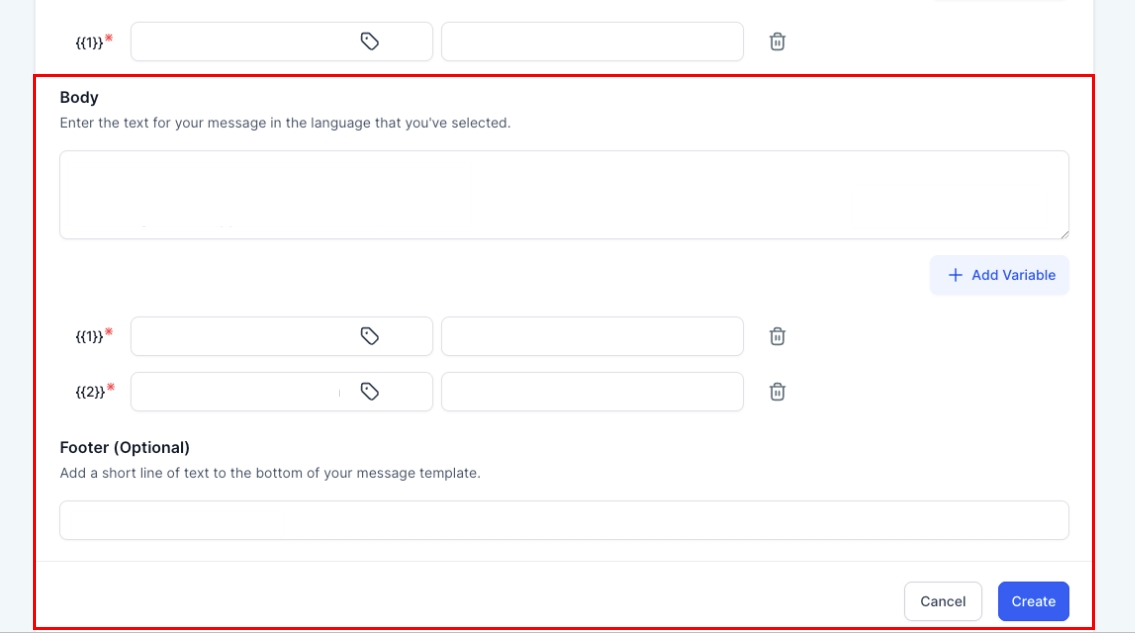
Task: Delete the variable row above the Body heading
Action: pos(777,42)
